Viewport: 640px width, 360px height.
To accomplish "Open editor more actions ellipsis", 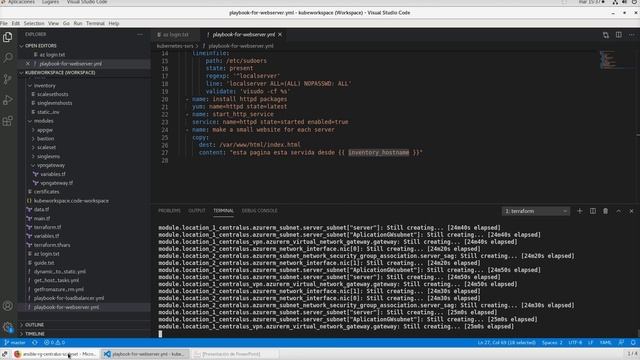I will pyautogui.click(x=632, y=35).
